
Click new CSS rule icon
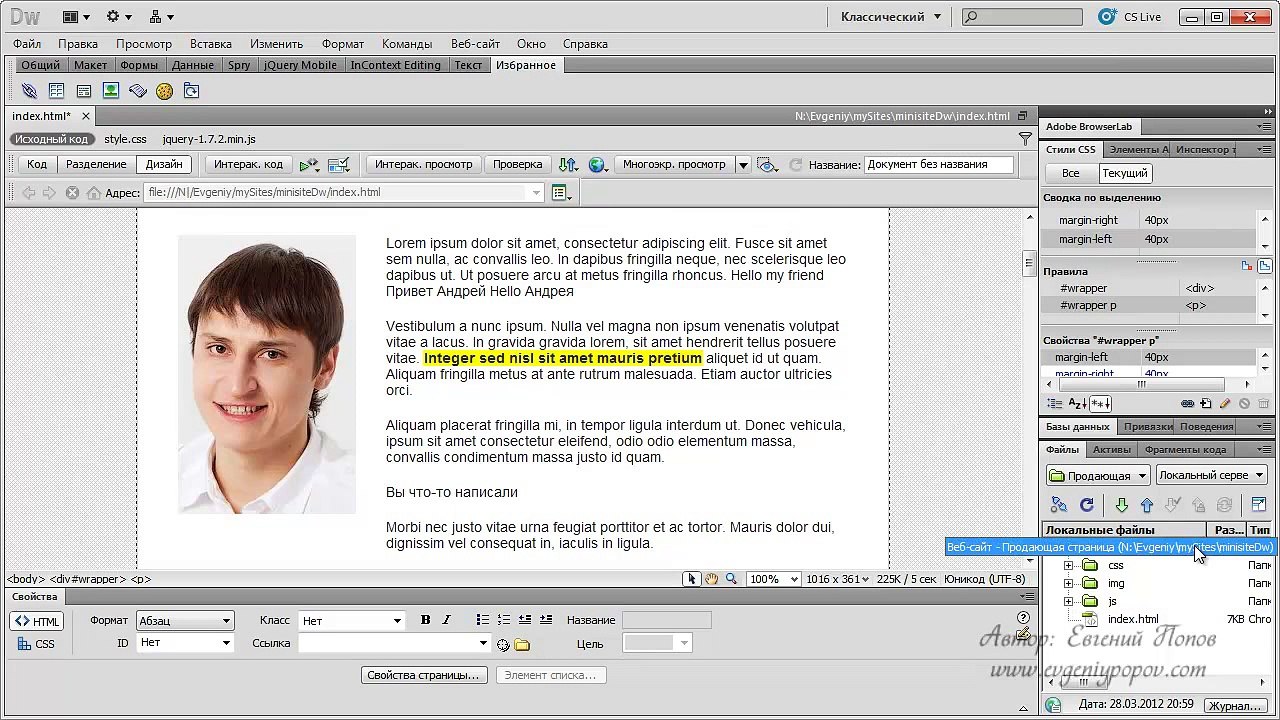pos(1206,404)
